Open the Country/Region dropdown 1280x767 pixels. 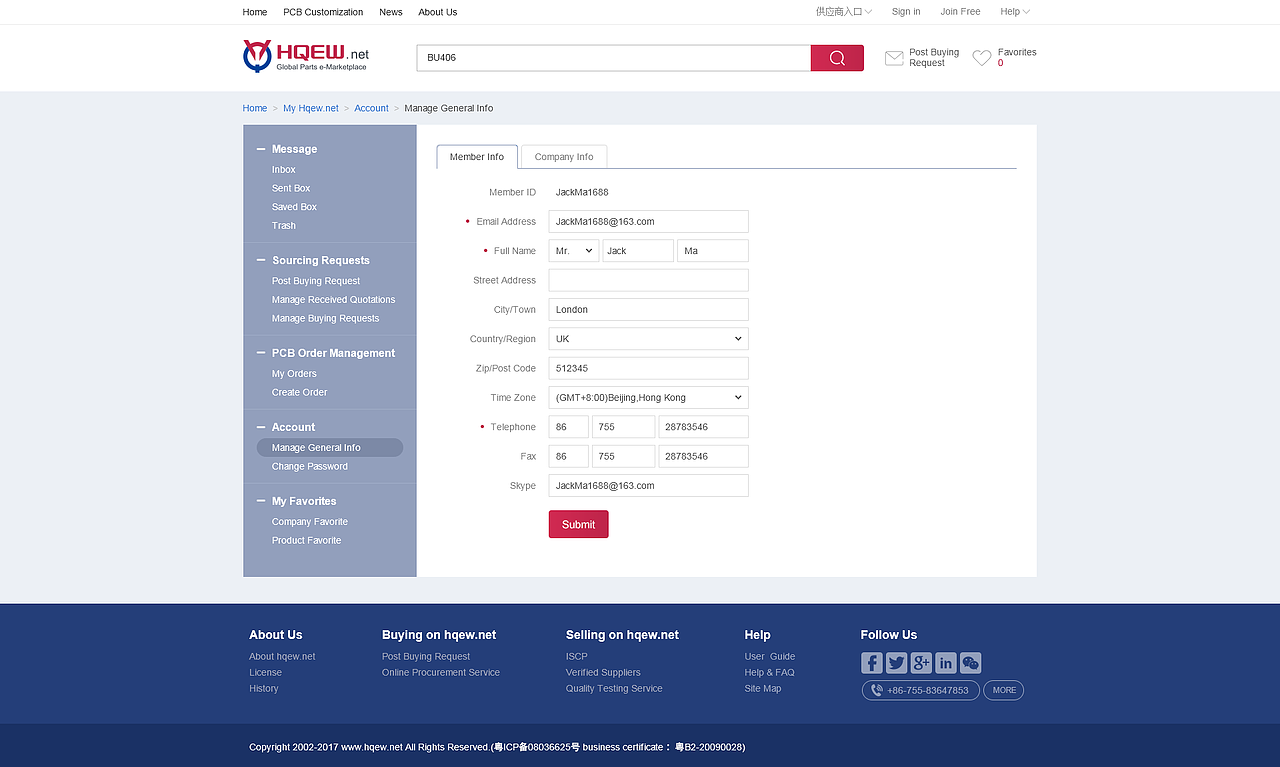[x=648, y=339]
